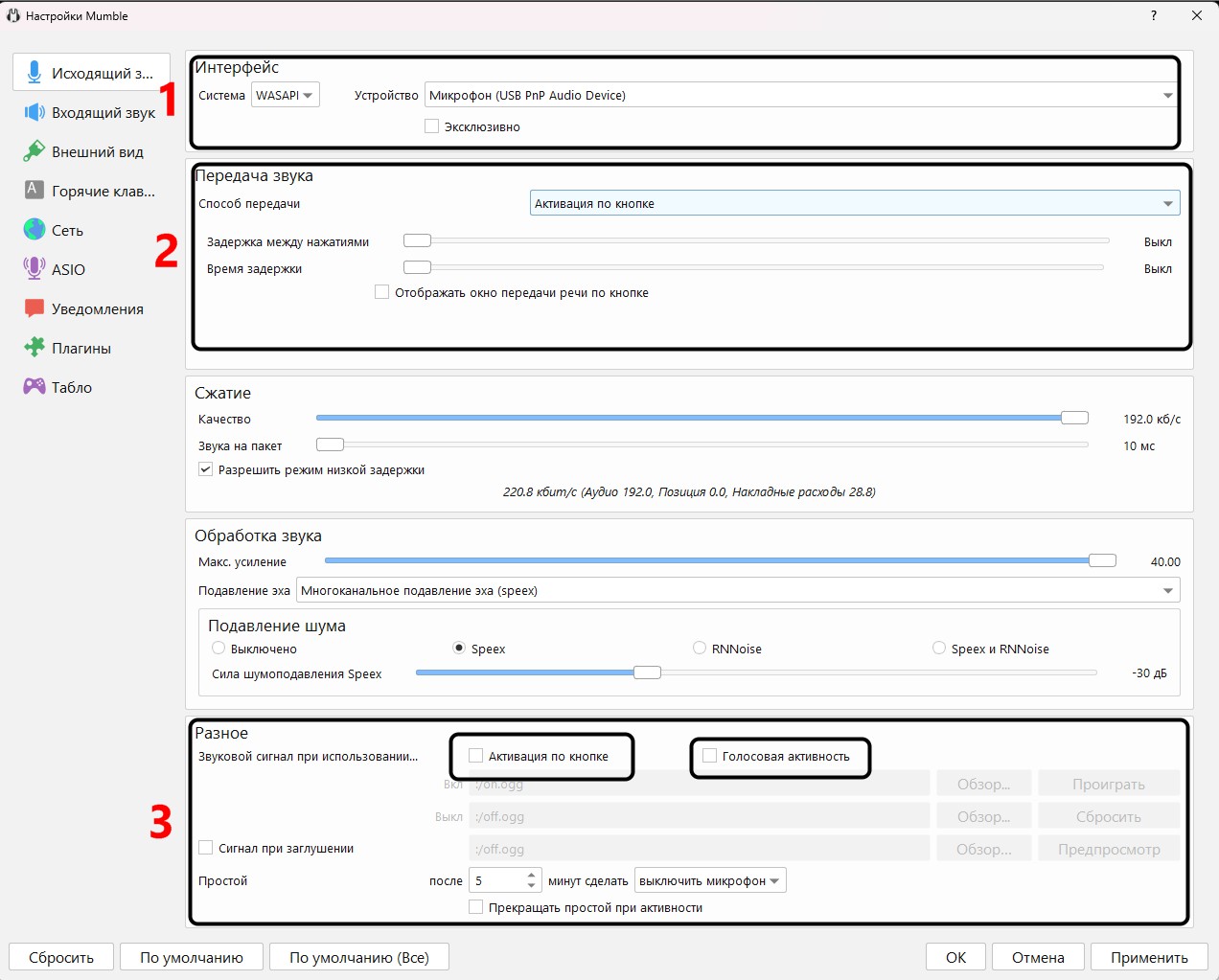Screen dimensions: 1219x980
Task: Expand the Подавление эха dropdown
Action: pos(738,590)
